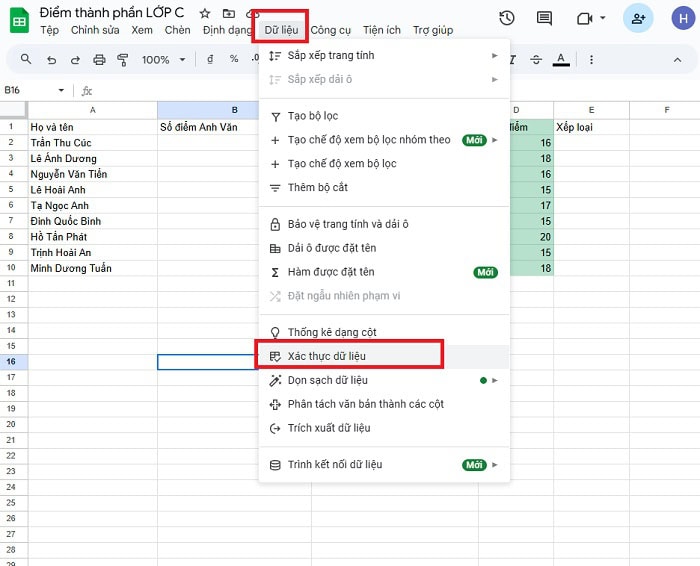Click the Share people button
The height and width of the screenshot is (566, 700).
coord(637,18)
